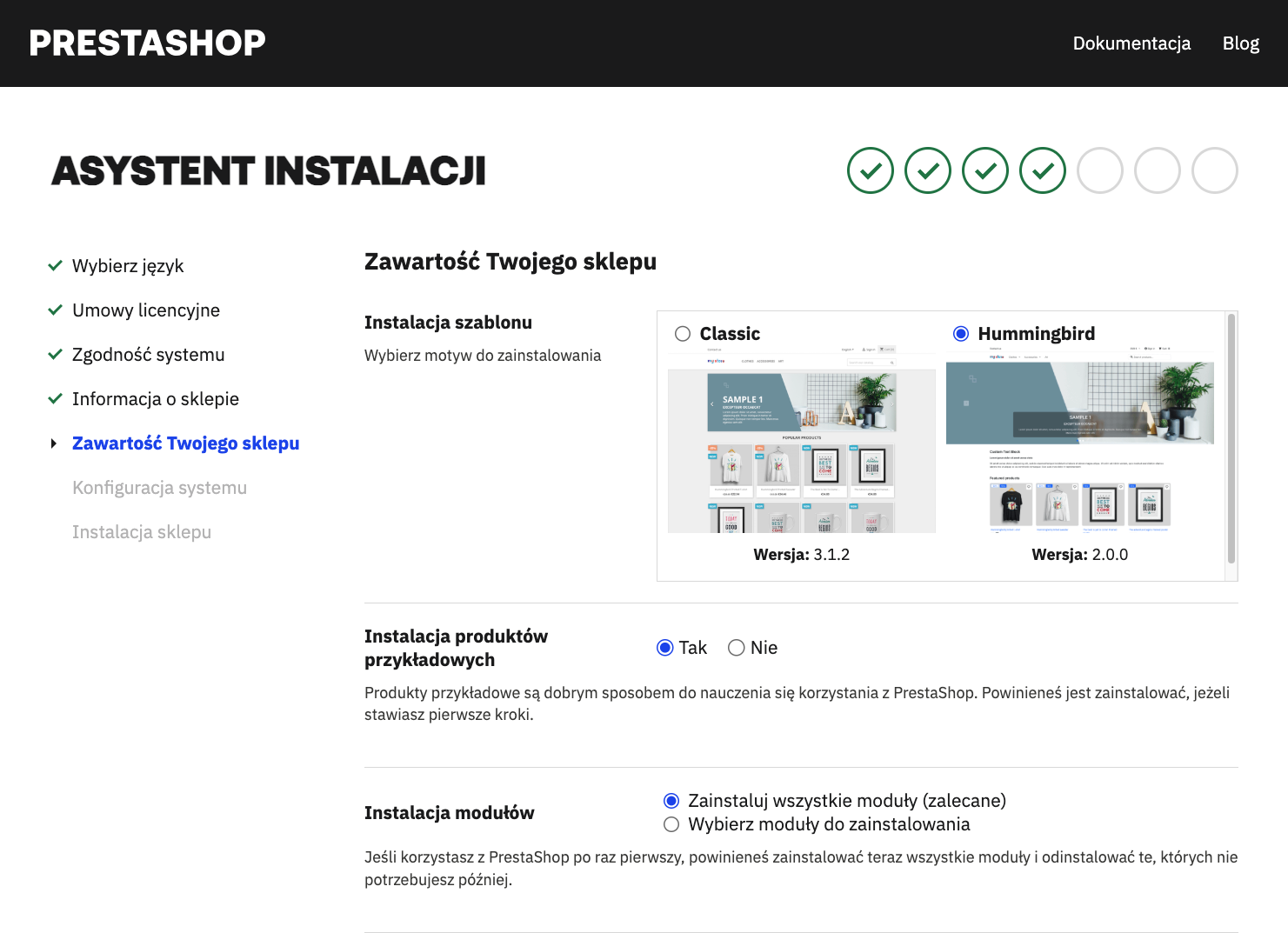Viewport: 1288px width, 933px height.
Task: Click the Hummingbird theme label
Action: tap(1037, 334)
